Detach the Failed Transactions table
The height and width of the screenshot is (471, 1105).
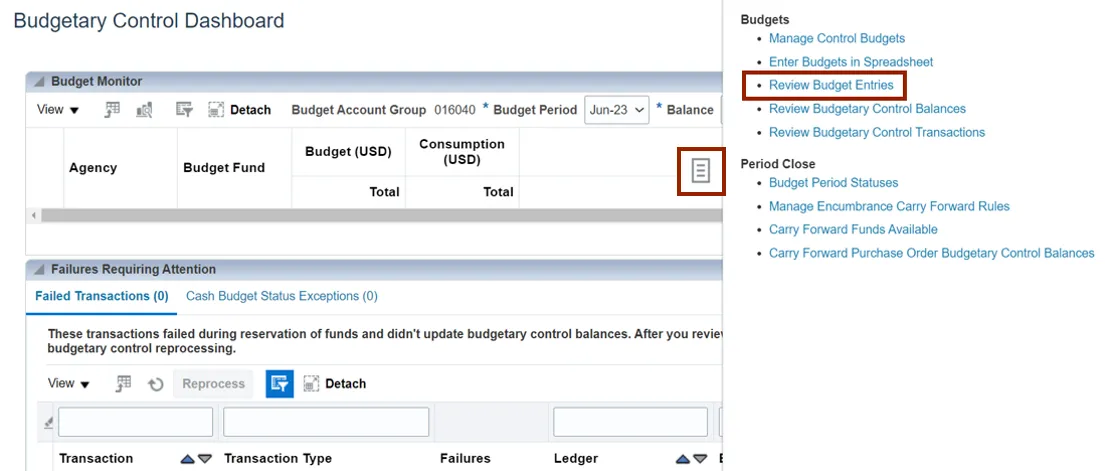[x=335, y=384]
